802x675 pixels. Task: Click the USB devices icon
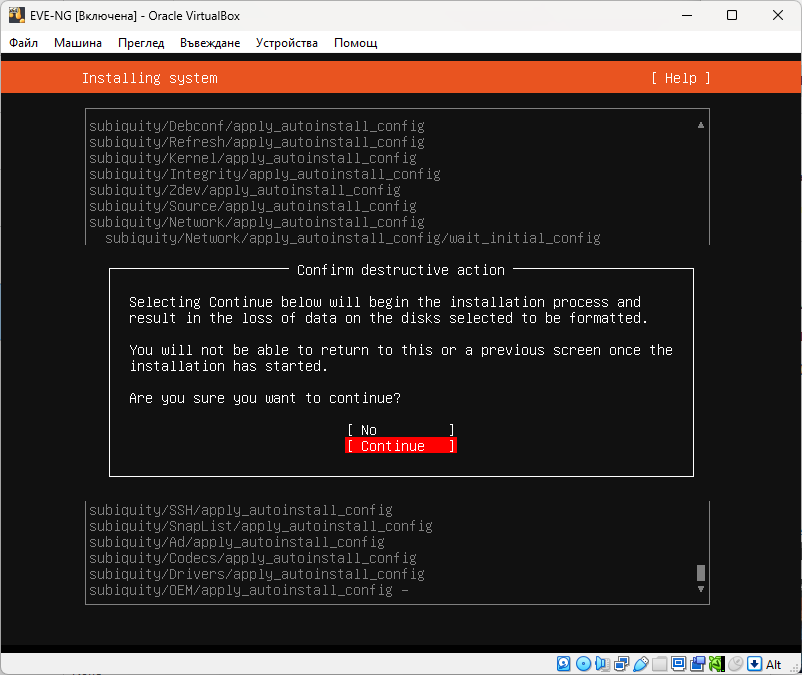[x=640, y=664]
